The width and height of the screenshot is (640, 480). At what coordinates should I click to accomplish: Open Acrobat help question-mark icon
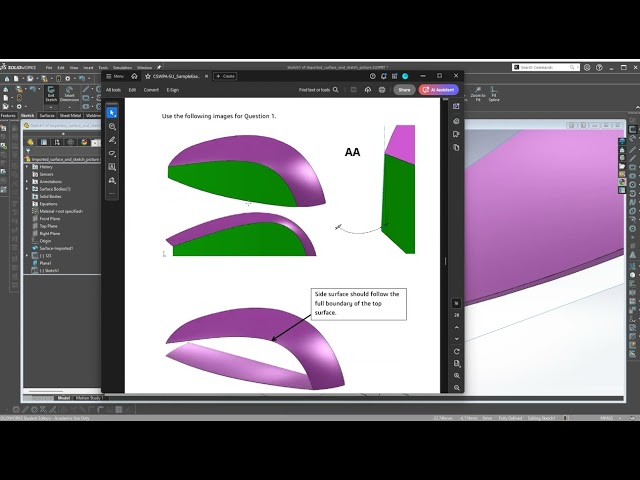(372, 76)
